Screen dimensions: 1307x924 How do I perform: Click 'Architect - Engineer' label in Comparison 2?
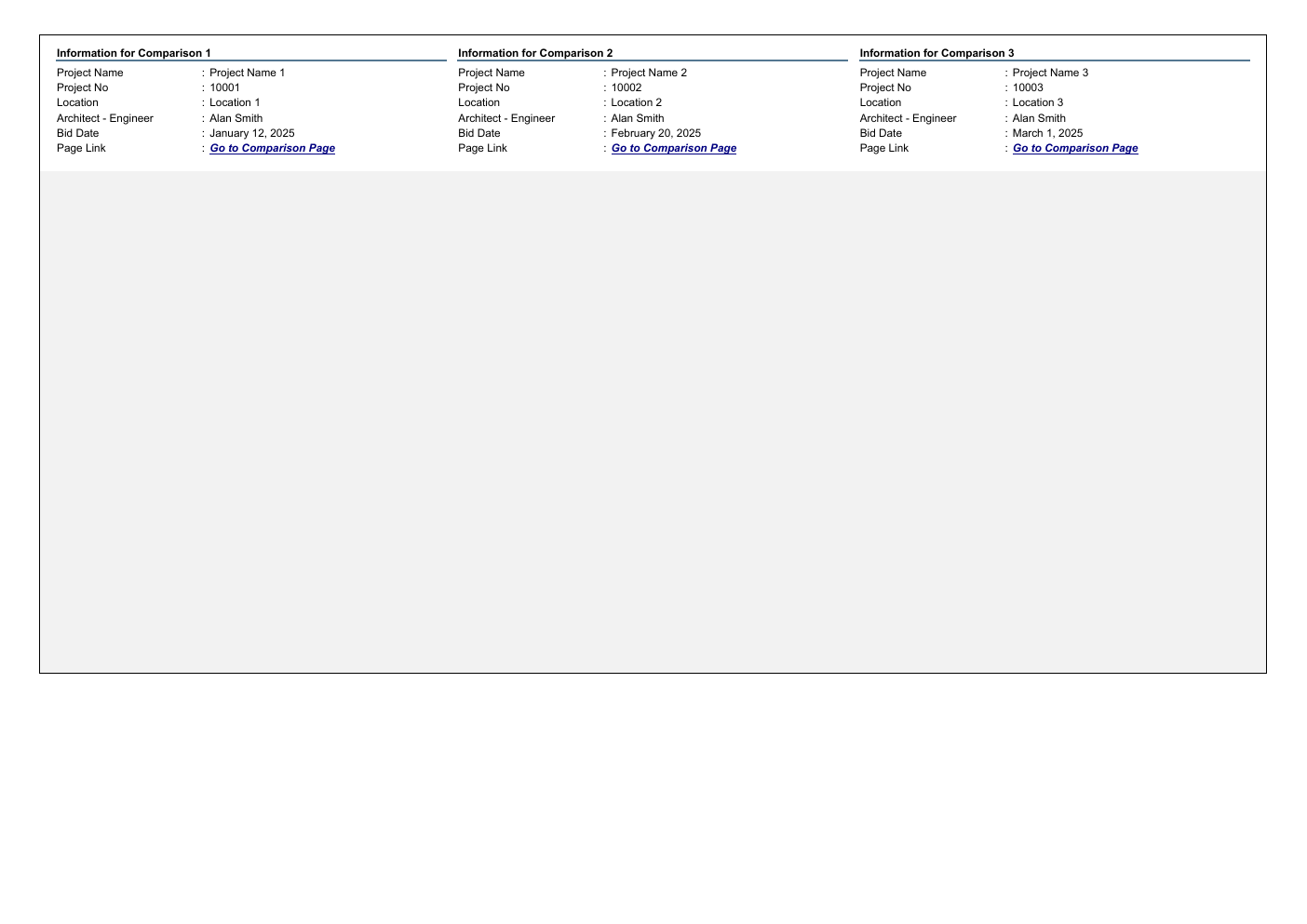506,119
